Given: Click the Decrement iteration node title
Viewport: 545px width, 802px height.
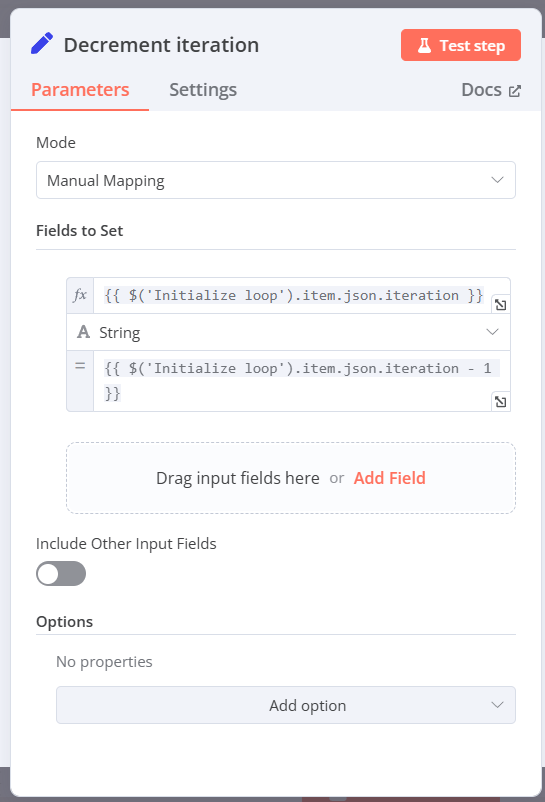Looking at the screenshot, I should [x=161, y=45].
